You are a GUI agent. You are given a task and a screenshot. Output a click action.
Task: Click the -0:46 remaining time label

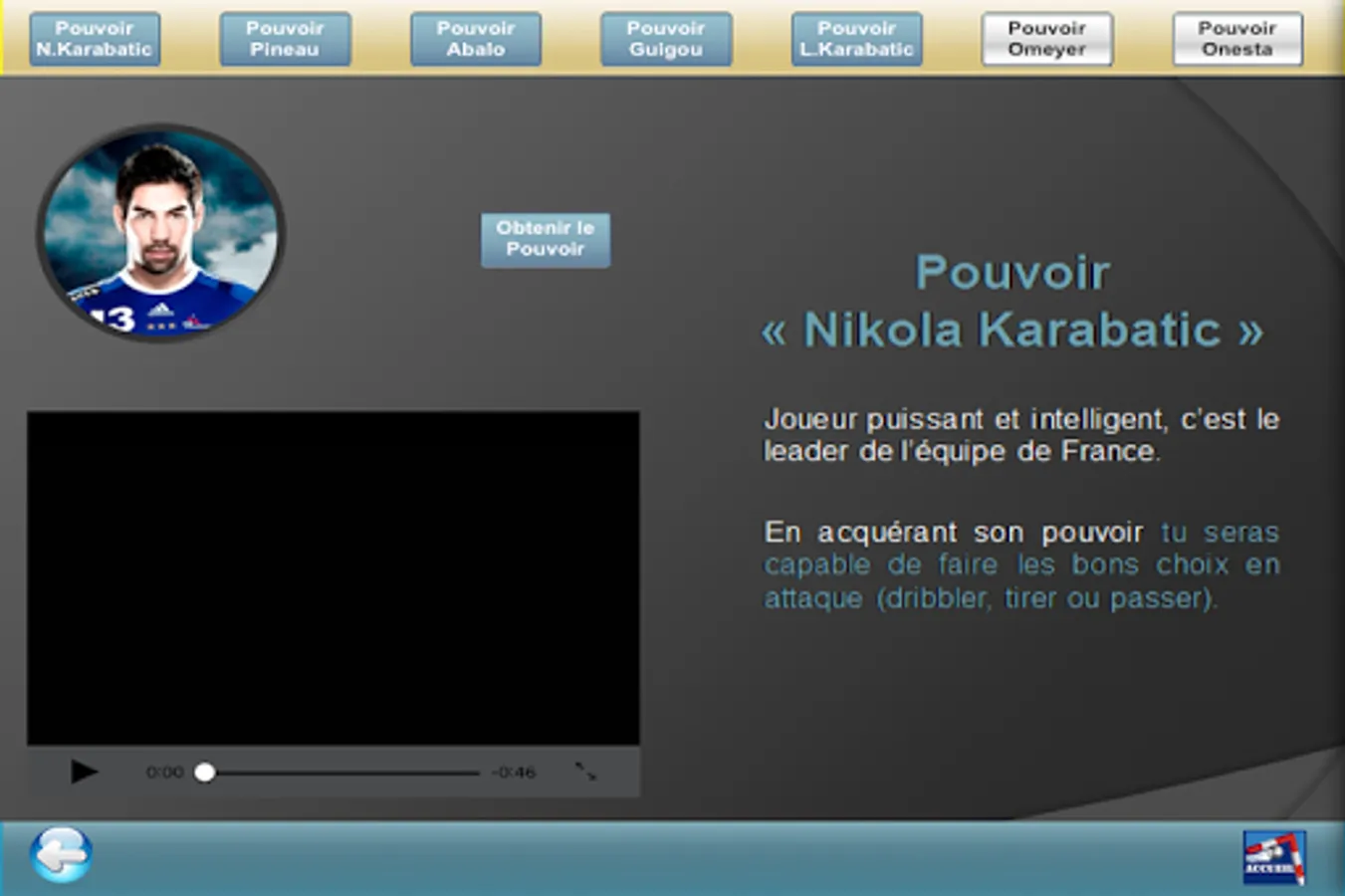point(514,773)
